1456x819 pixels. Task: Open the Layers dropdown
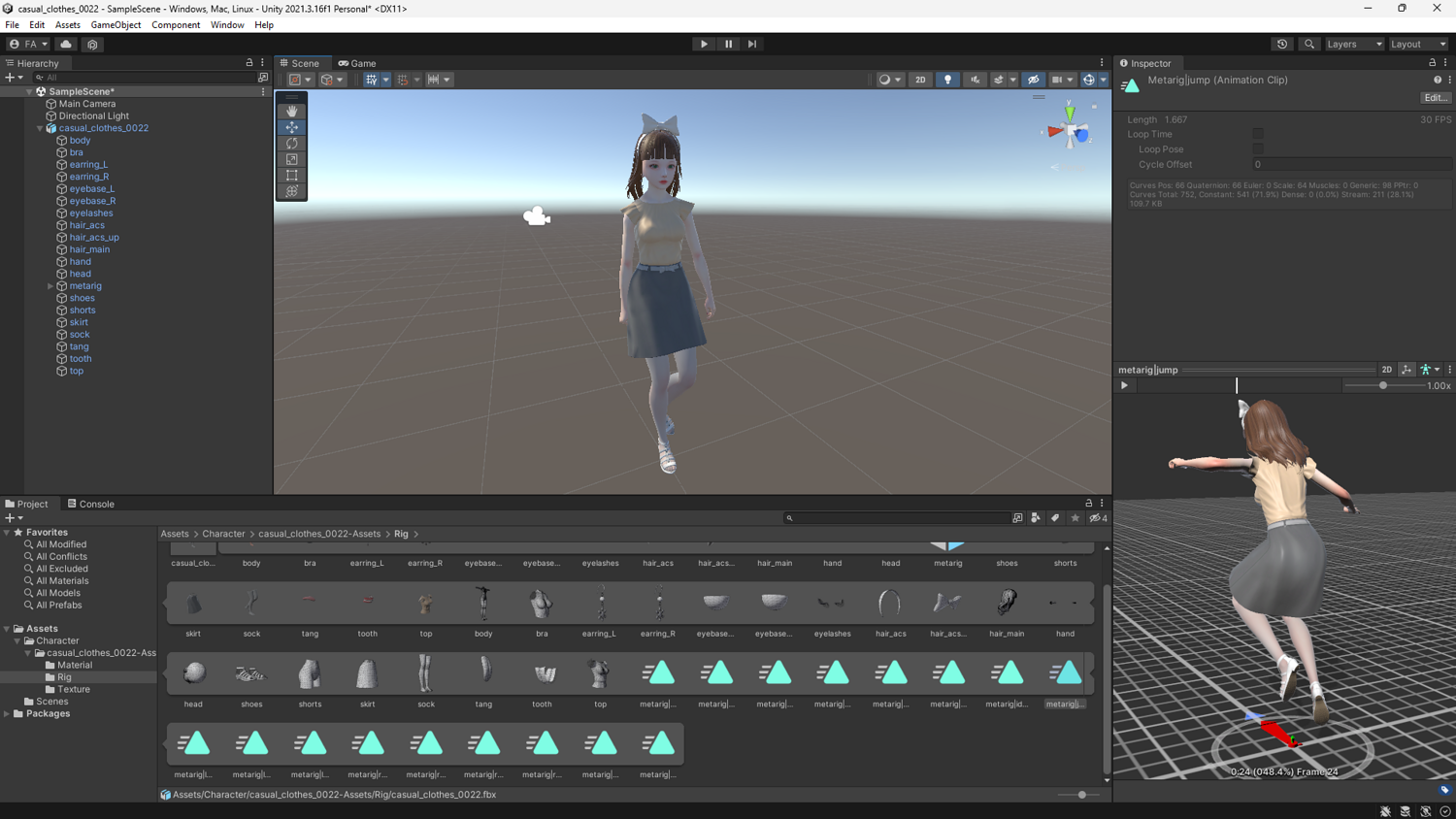tap(1354, 44)
